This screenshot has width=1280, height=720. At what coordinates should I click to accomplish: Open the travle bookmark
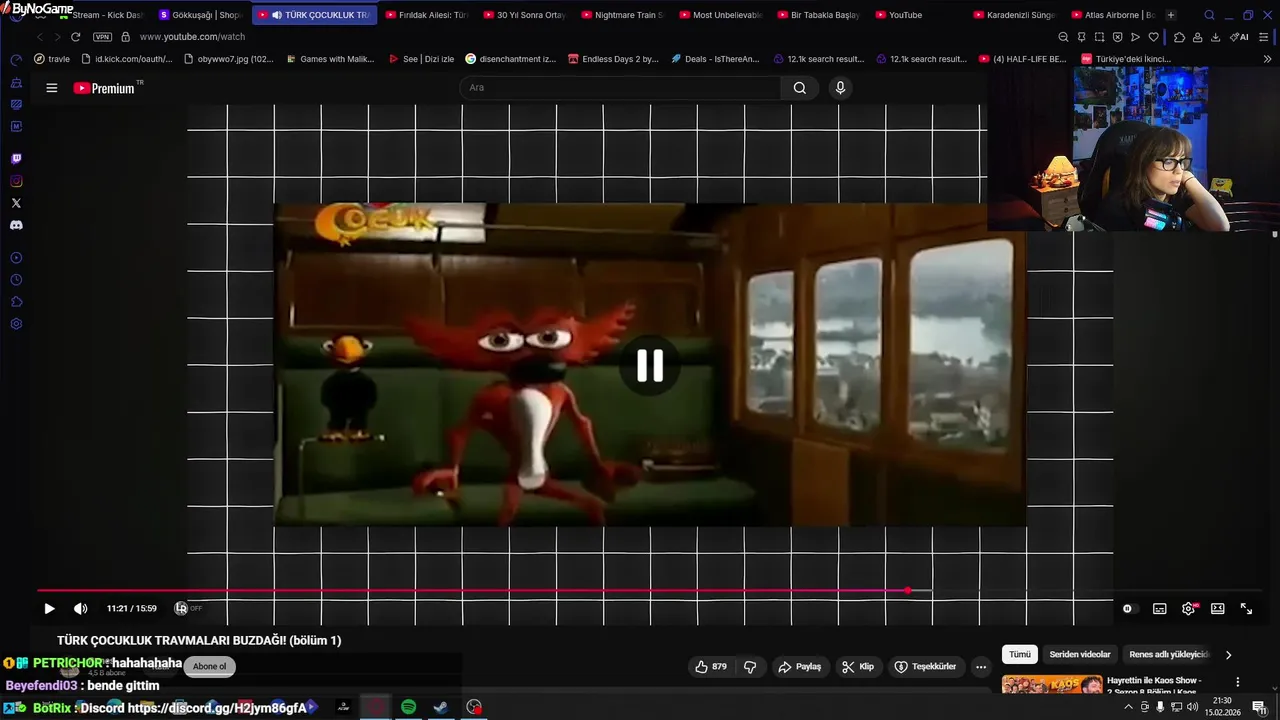pos(52,59)
